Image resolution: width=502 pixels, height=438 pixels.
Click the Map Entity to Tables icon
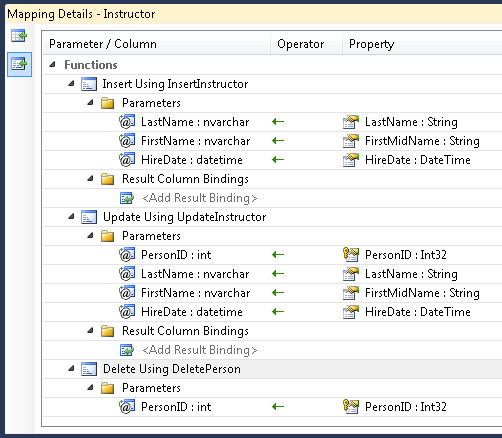coord(19,36)
